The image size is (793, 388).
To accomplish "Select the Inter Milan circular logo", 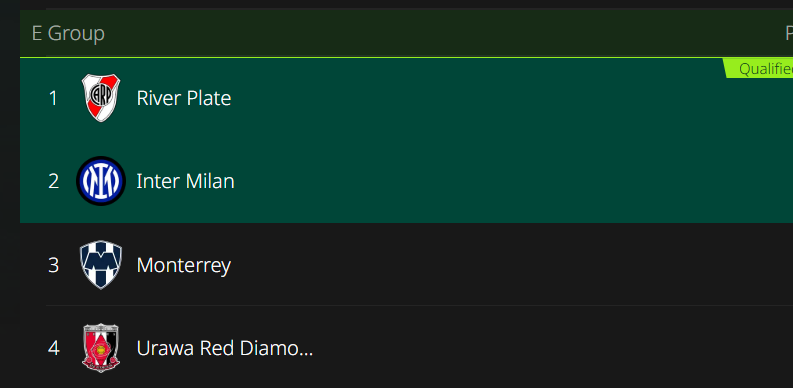I will pos(101,181).
